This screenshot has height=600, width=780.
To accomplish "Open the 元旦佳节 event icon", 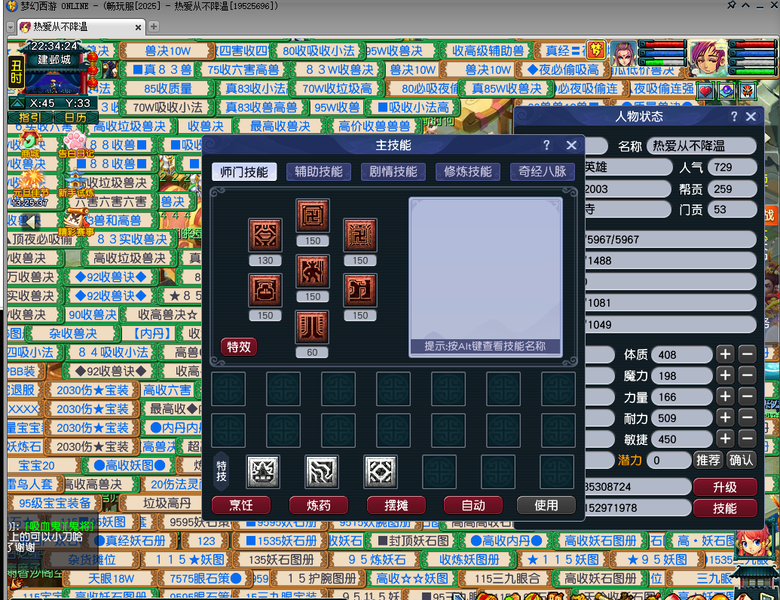I will pos(30,184).
